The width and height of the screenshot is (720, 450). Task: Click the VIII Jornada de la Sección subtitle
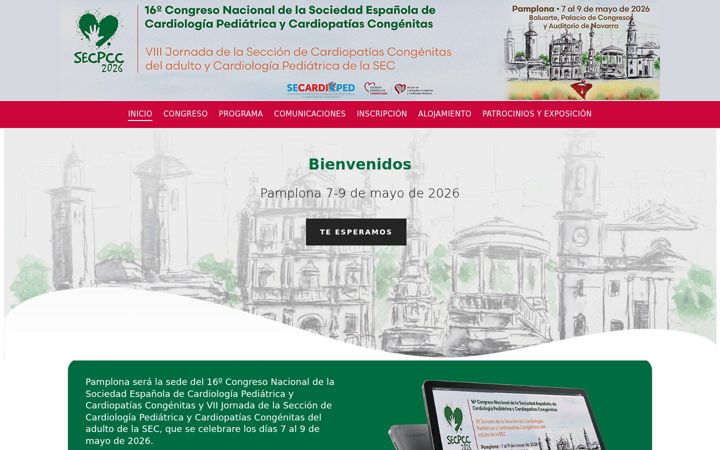298,59
